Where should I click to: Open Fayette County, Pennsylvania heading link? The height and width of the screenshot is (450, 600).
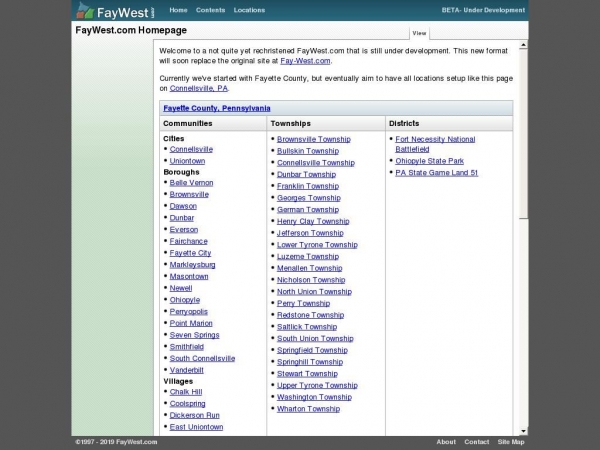(217, 108)
